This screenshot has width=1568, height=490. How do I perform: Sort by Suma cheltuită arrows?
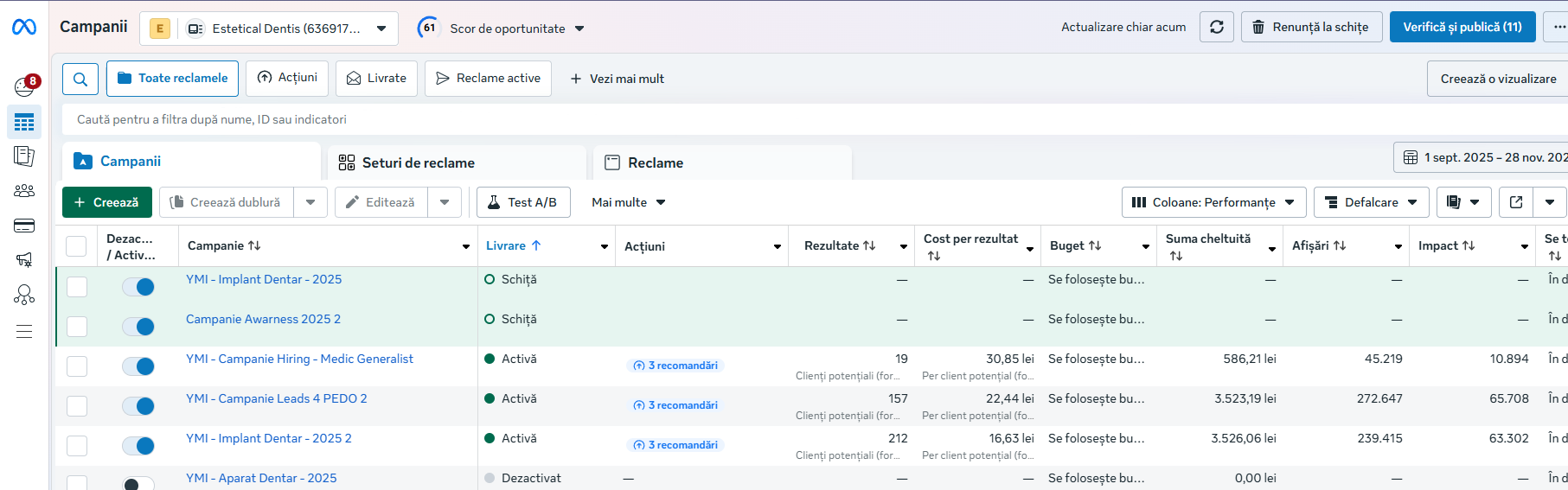point(1176,256)
